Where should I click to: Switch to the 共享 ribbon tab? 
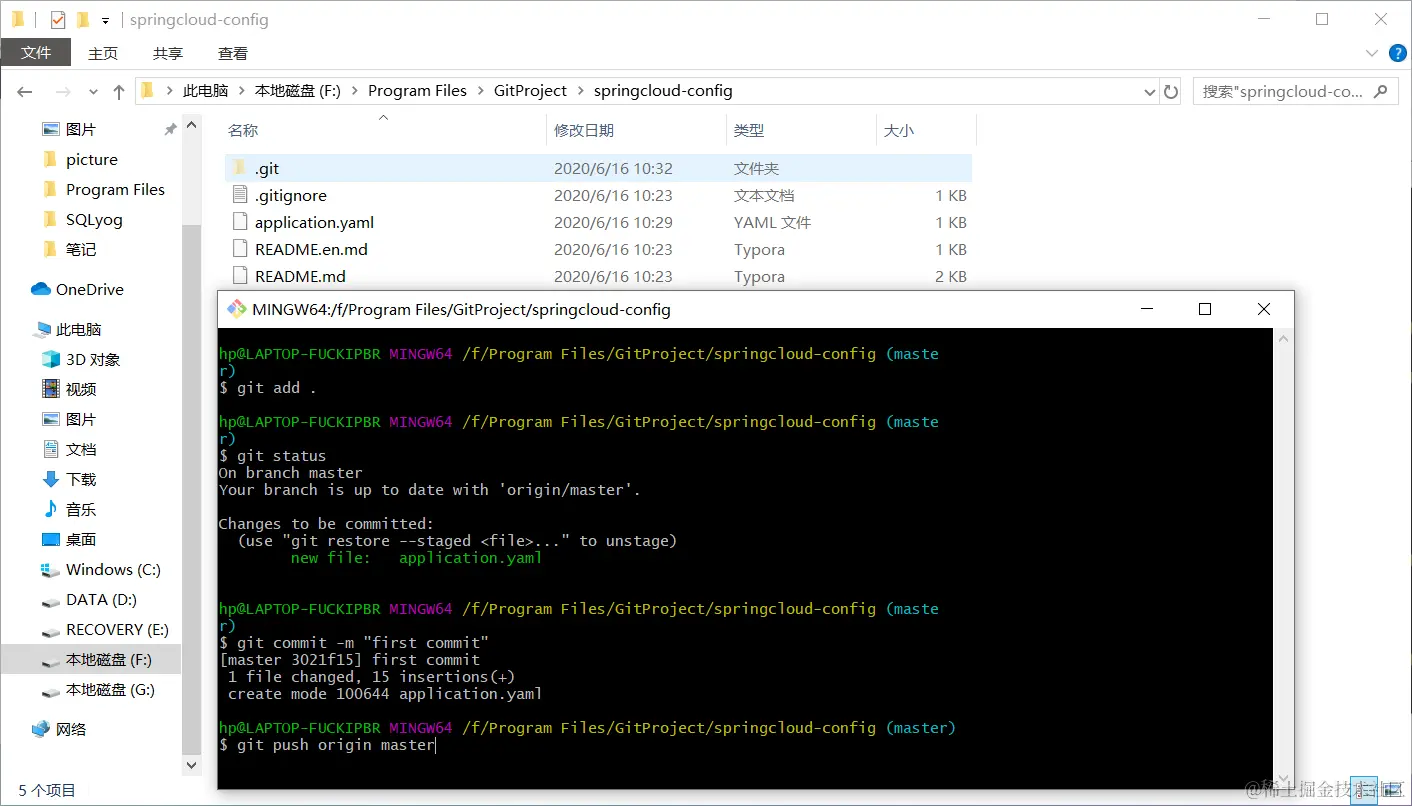[x=168, y=53]
